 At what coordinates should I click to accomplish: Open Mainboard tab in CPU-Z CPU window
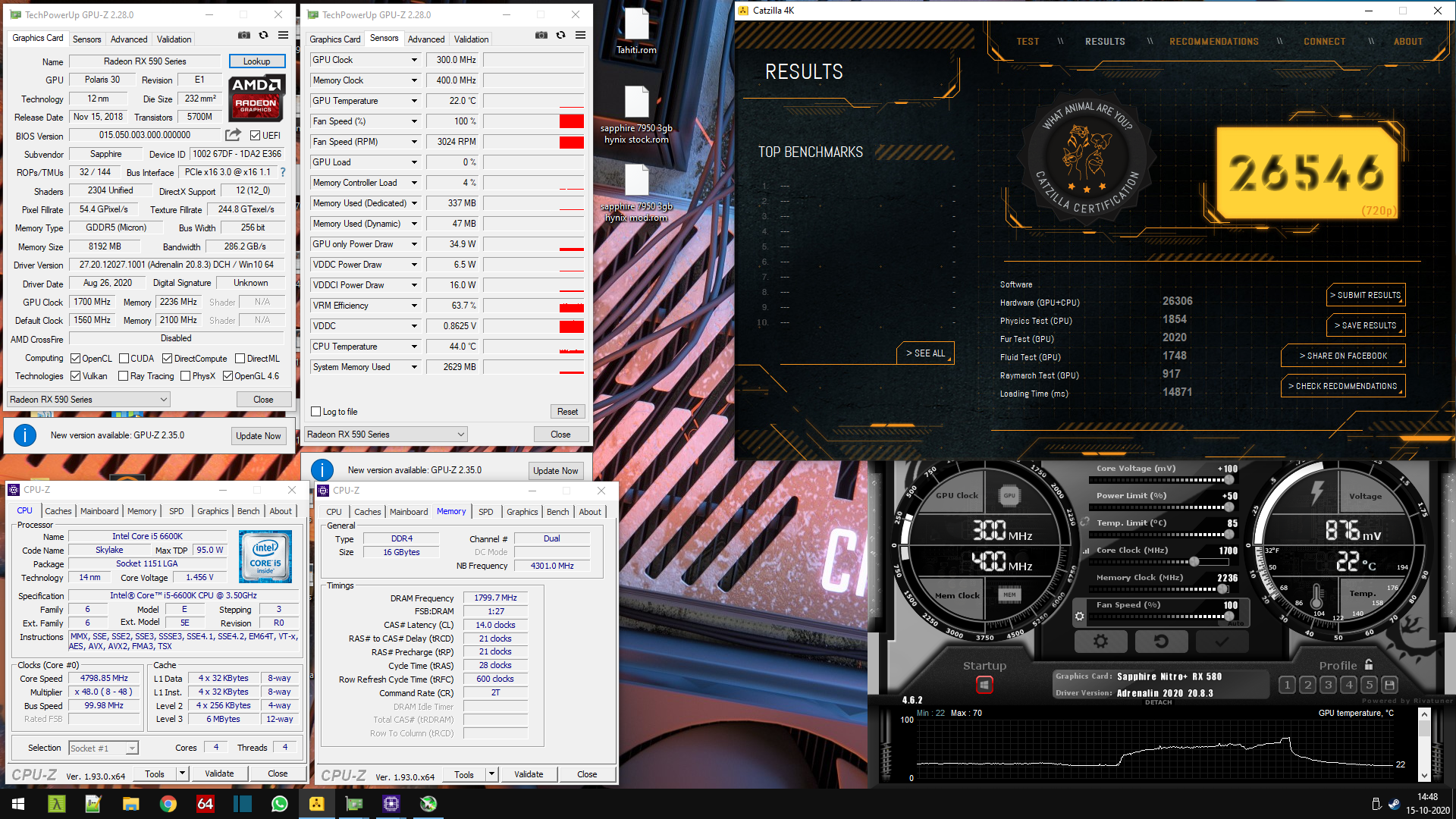99,511
